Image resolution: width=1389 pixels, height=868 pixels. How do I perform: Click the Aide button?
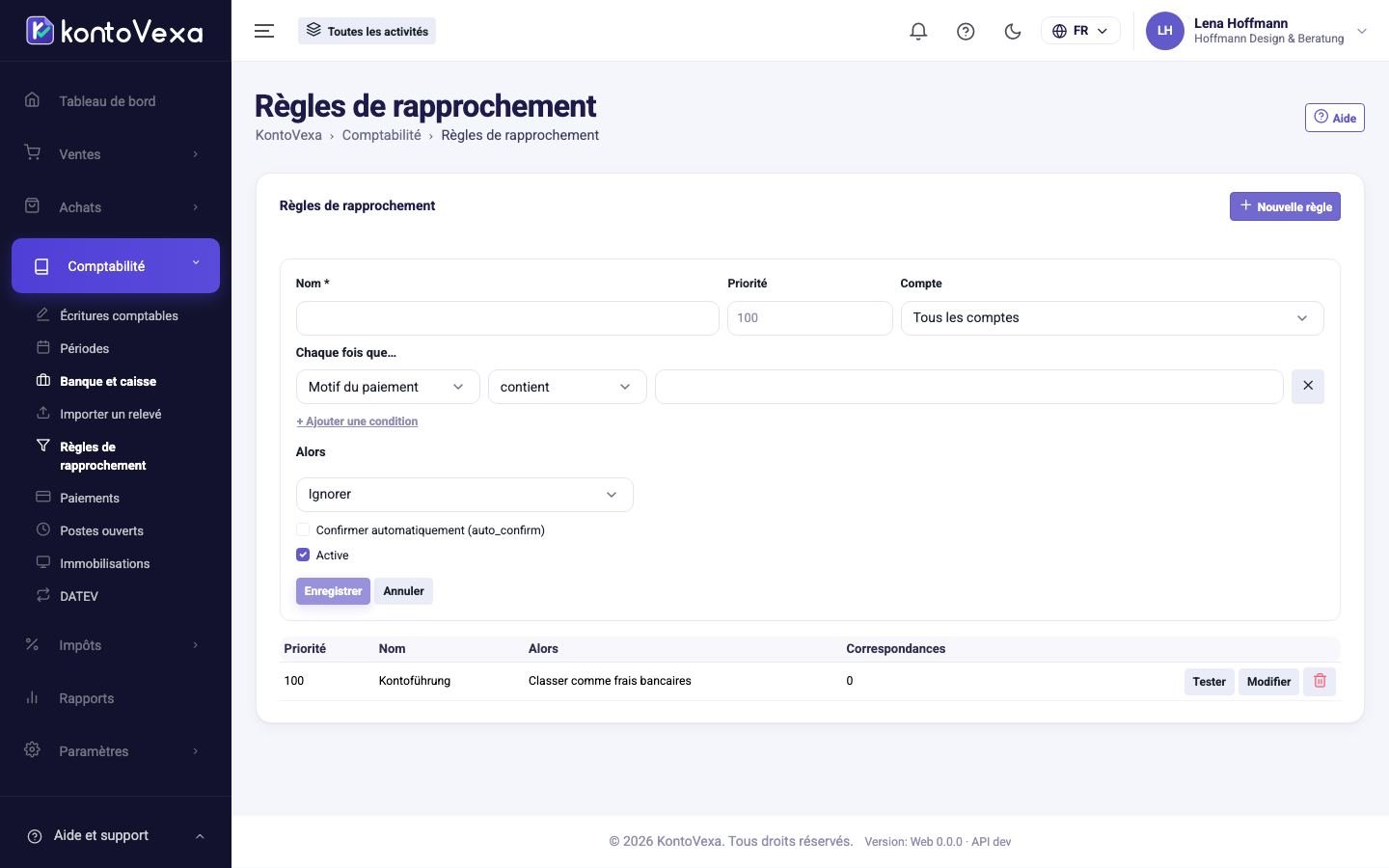1334,118
